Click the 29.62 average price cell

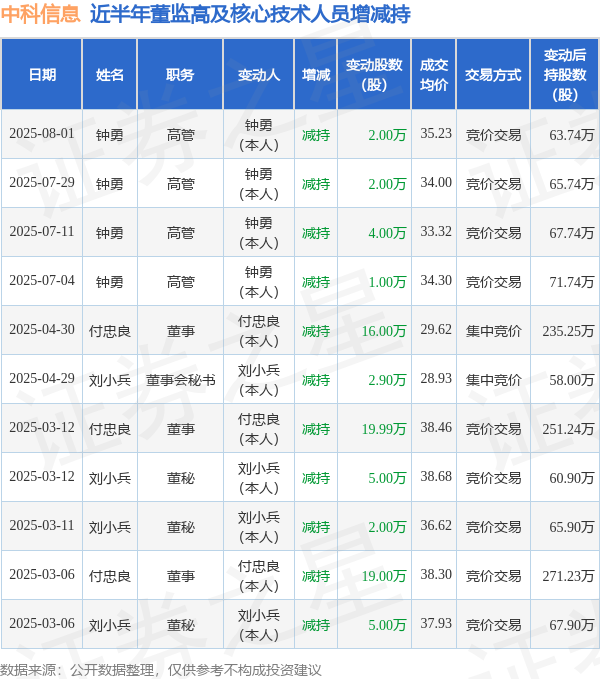click(x=436, y=329)
